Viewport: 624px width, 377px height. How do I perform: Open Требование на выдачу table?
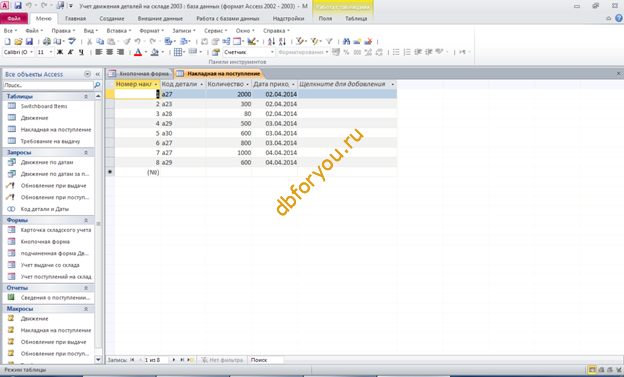coord(50,141)
